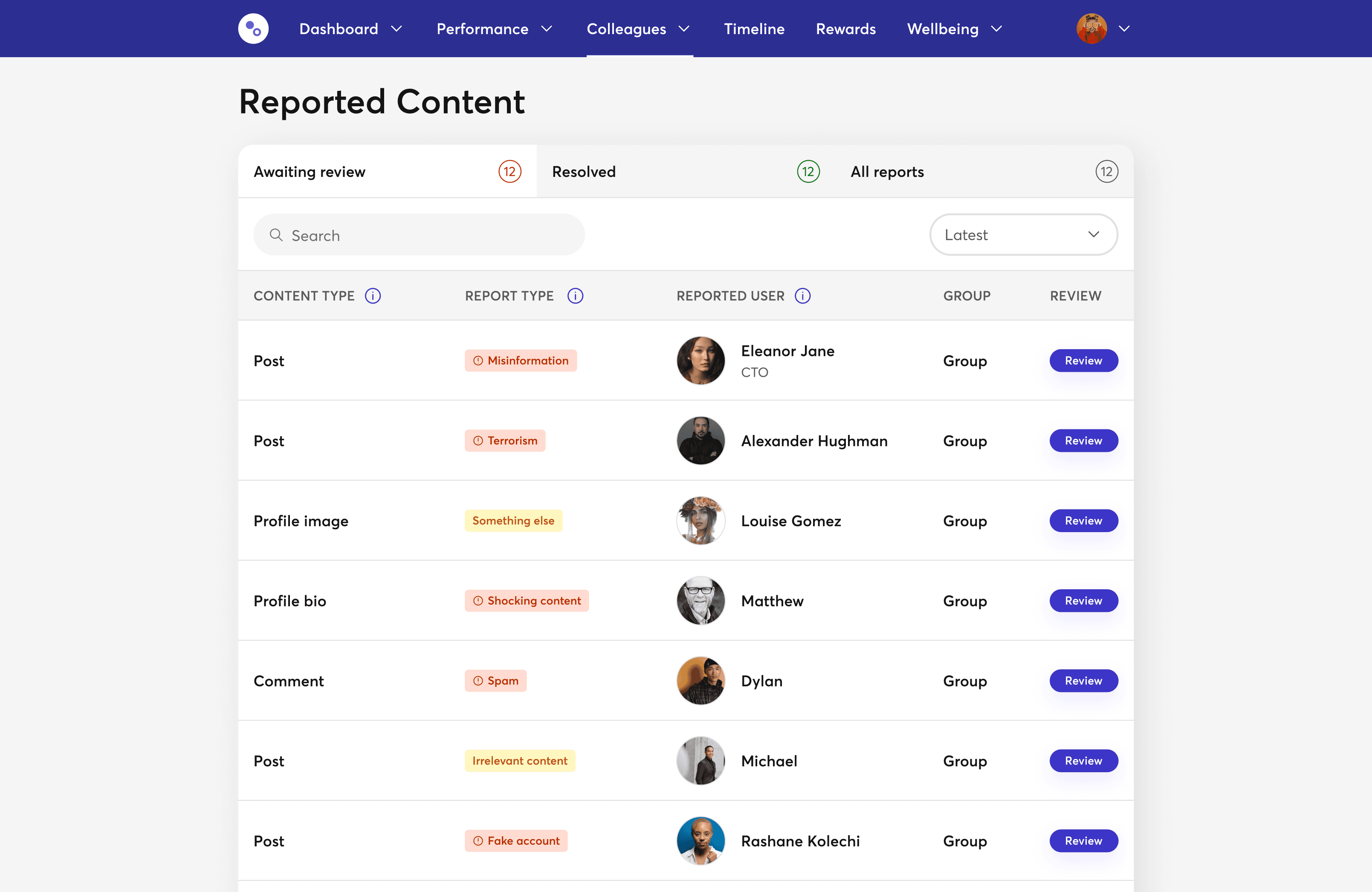Click the REVIEW column header

coord(1075,296)
